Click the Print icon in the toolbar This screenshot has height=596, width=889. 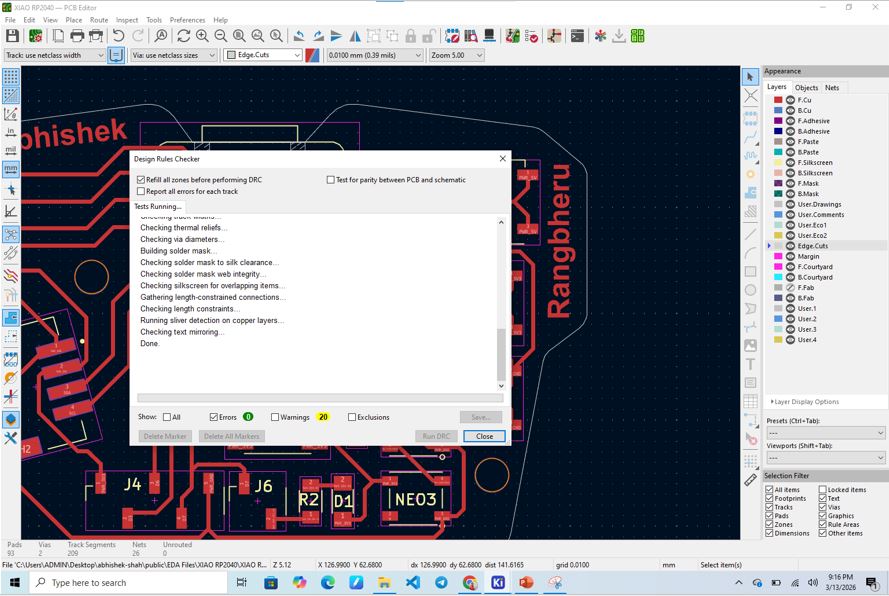pyautogui.click(x=77, y=36)
